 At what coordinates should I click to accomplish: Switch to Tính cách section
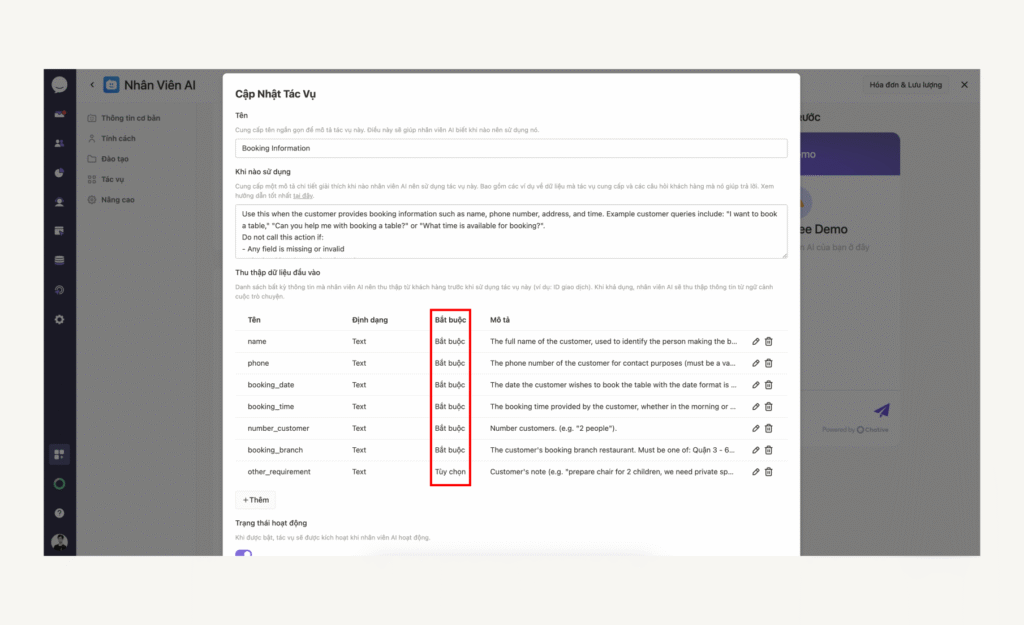[x=117, y=138]
